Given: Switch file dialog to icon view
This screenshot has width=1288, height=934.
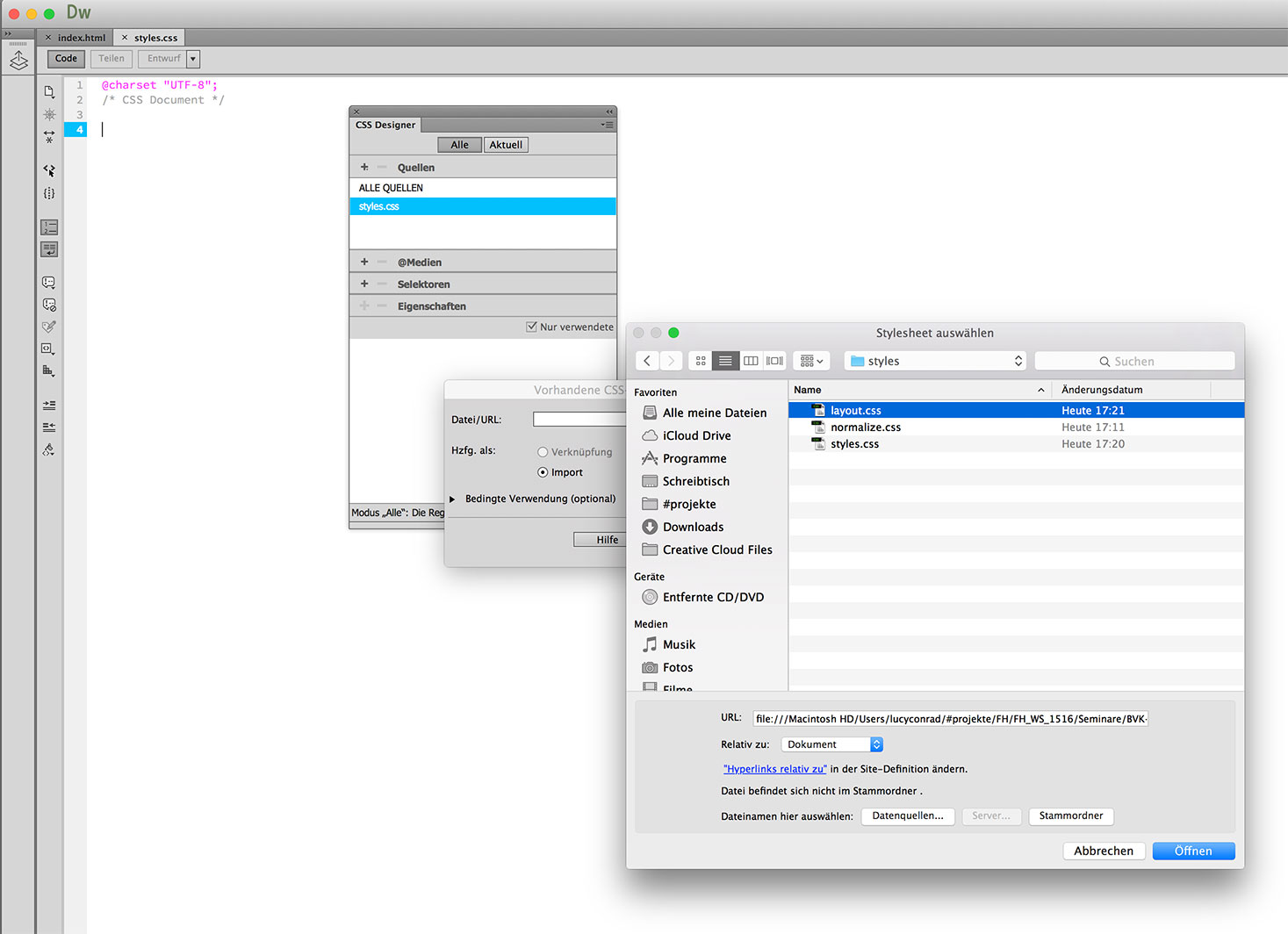Looking at the screenshot, I should tap(701, 361).
